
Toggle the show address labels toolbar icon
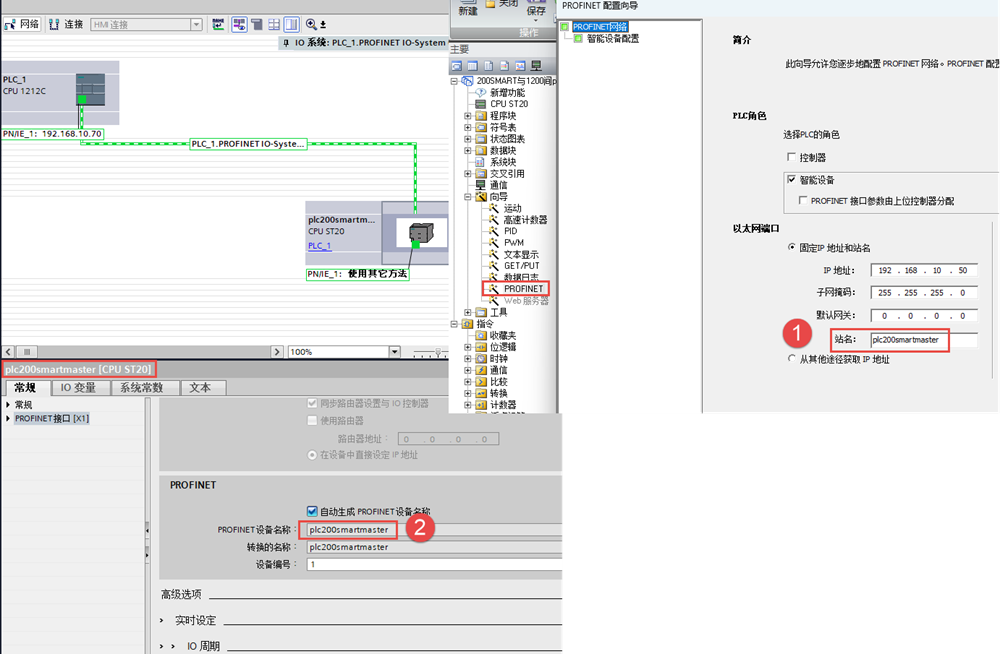239,24
